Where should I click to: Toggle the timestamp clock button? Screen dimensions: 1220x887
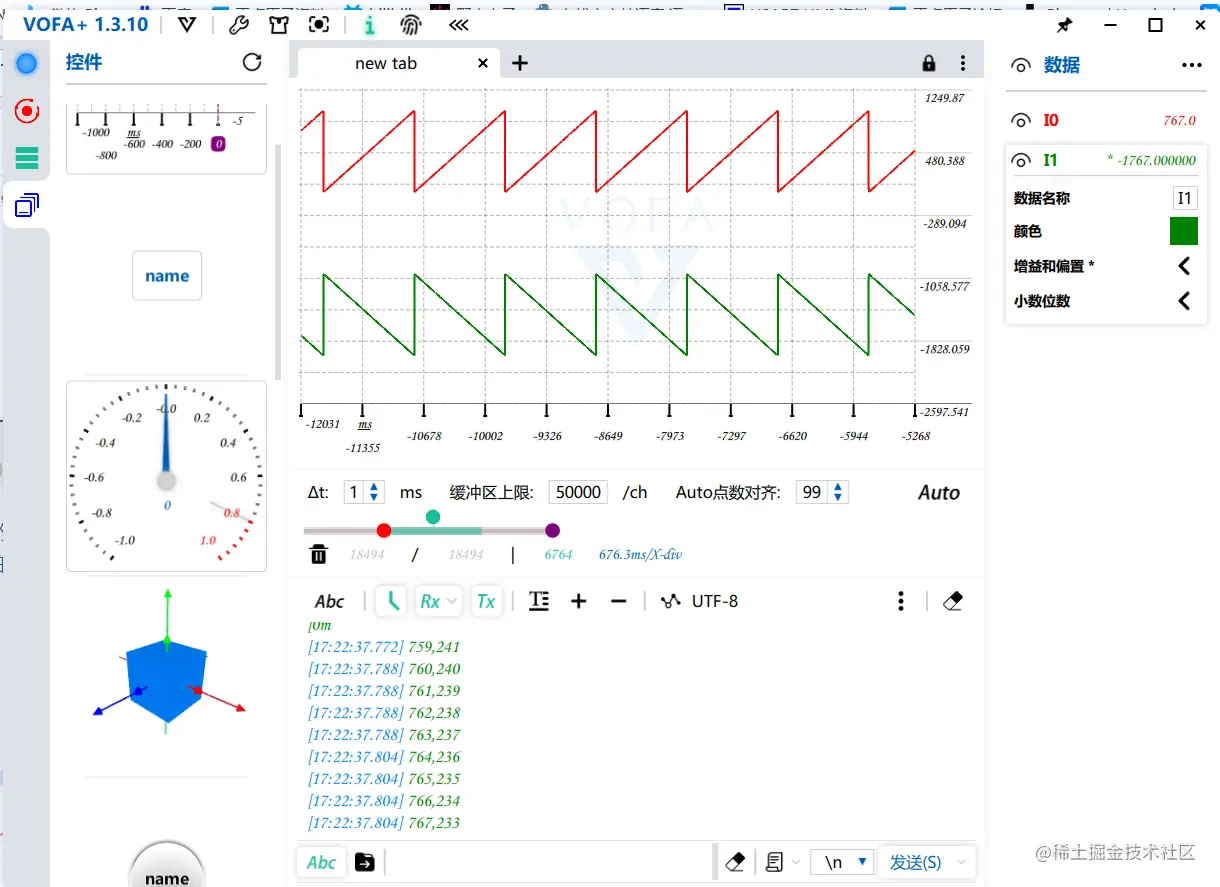[x=391, y=601]
